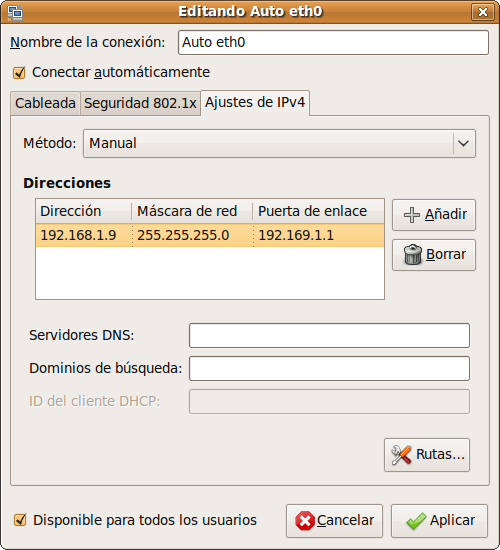Image resolution: width=500 pixels, height=550 pixels.
Task: Select the Ajustes de IPv4 tab
Action: coord(255,102)
